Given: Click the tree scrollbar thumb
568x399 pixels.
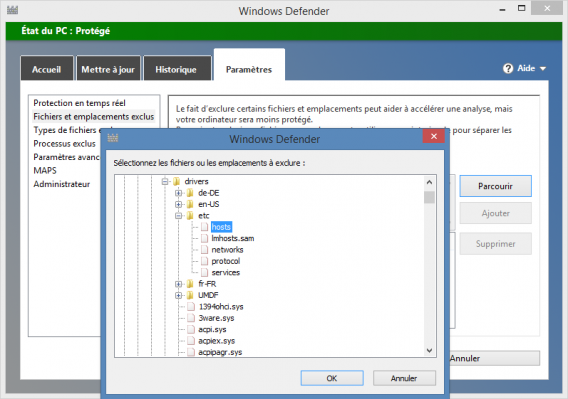Looking at the screenshot, I should [429, 198].
